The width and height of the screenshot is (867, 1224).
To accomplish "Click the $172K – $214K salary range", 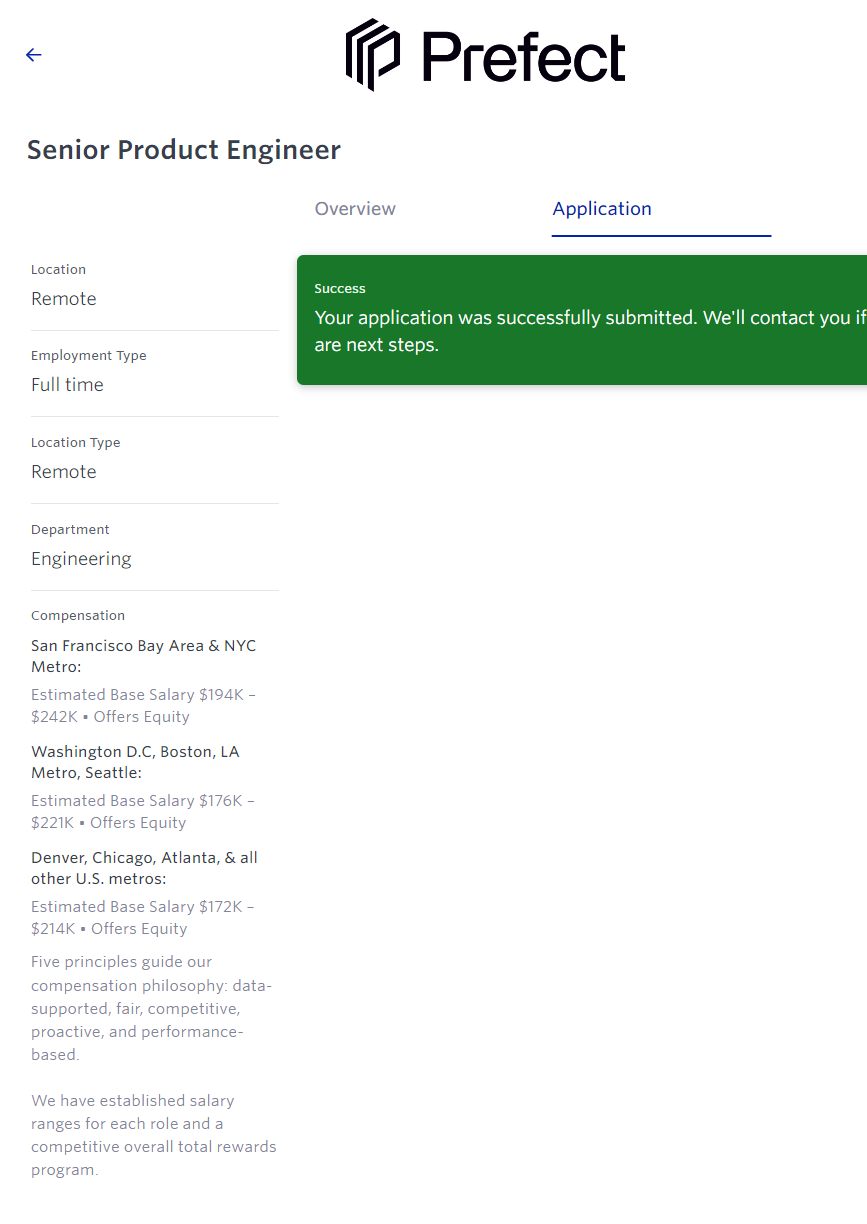I will [143, 918].
